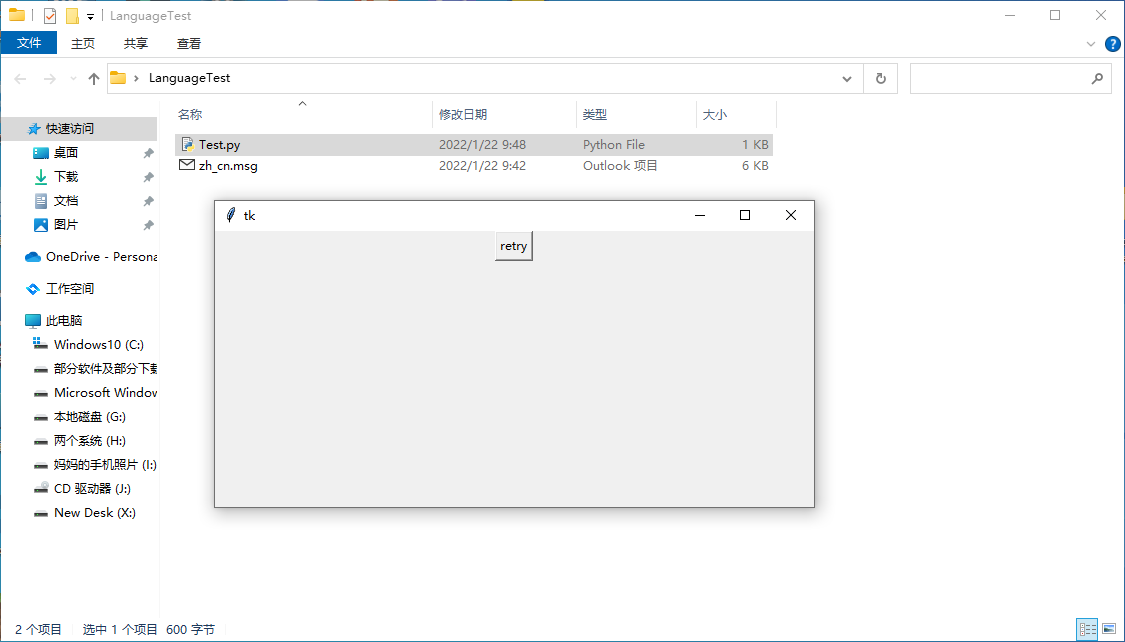Open 图片 folder in quick access

[x=65, y=225]
